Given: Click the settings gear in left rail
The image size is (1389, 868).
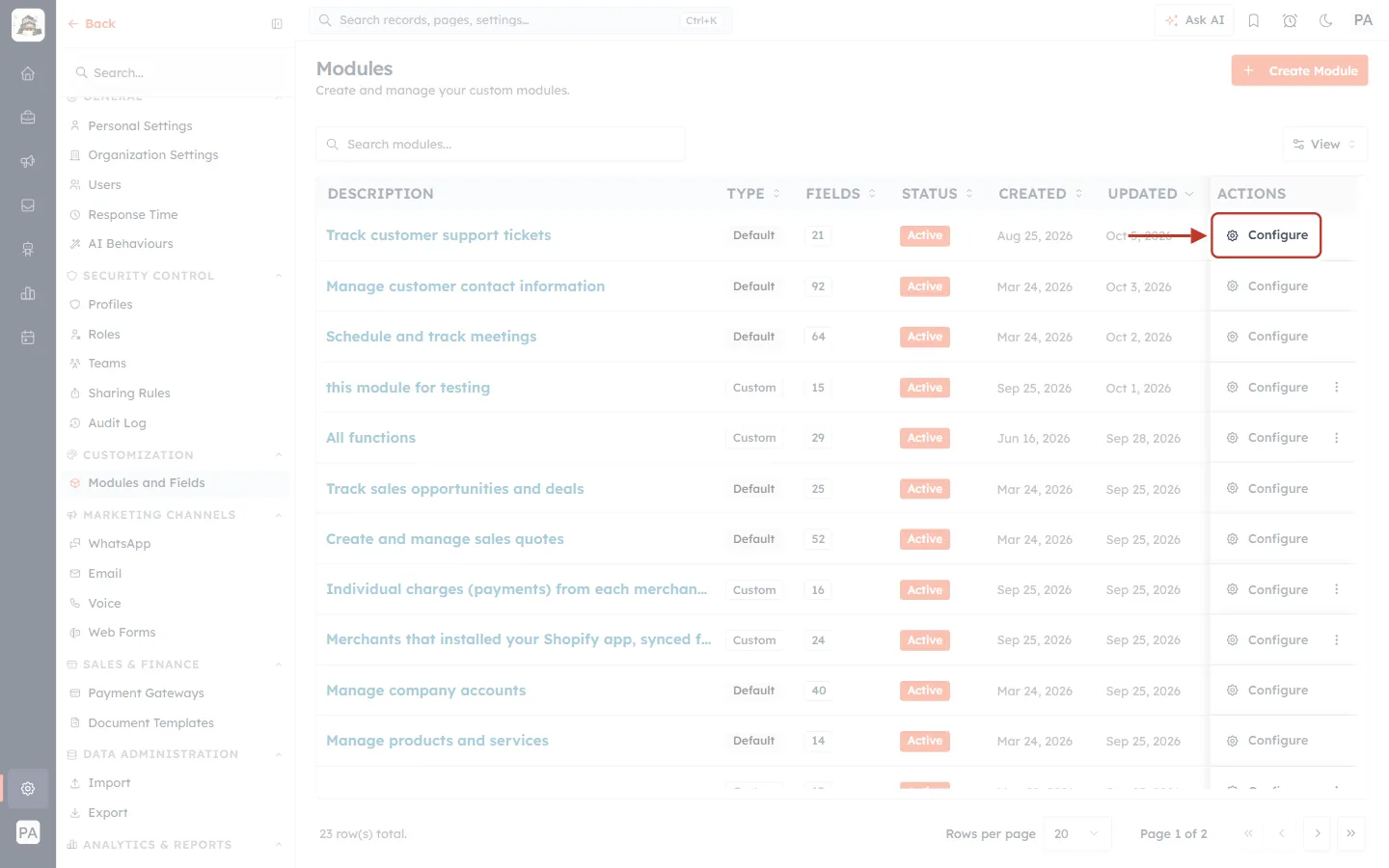Looking at the screenshot, I should [x=28, y=789].
